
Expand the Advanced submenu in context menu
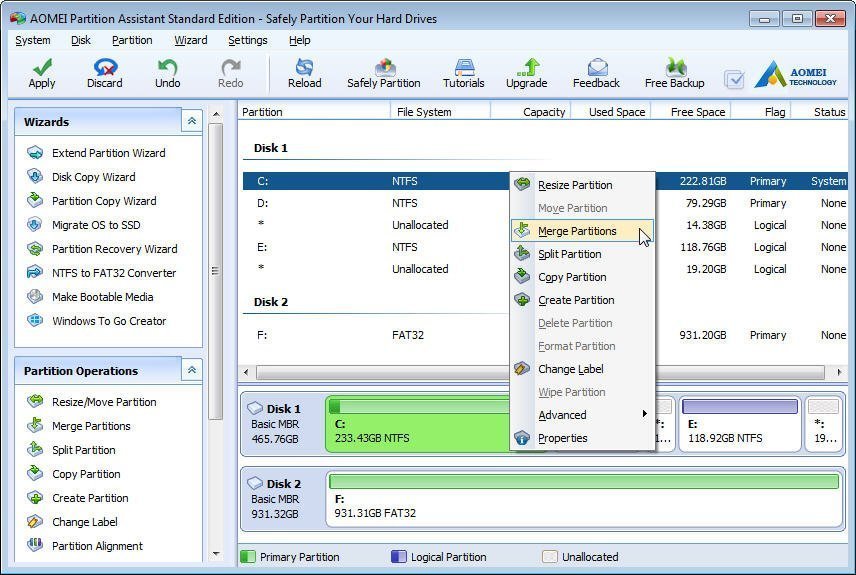582,415
